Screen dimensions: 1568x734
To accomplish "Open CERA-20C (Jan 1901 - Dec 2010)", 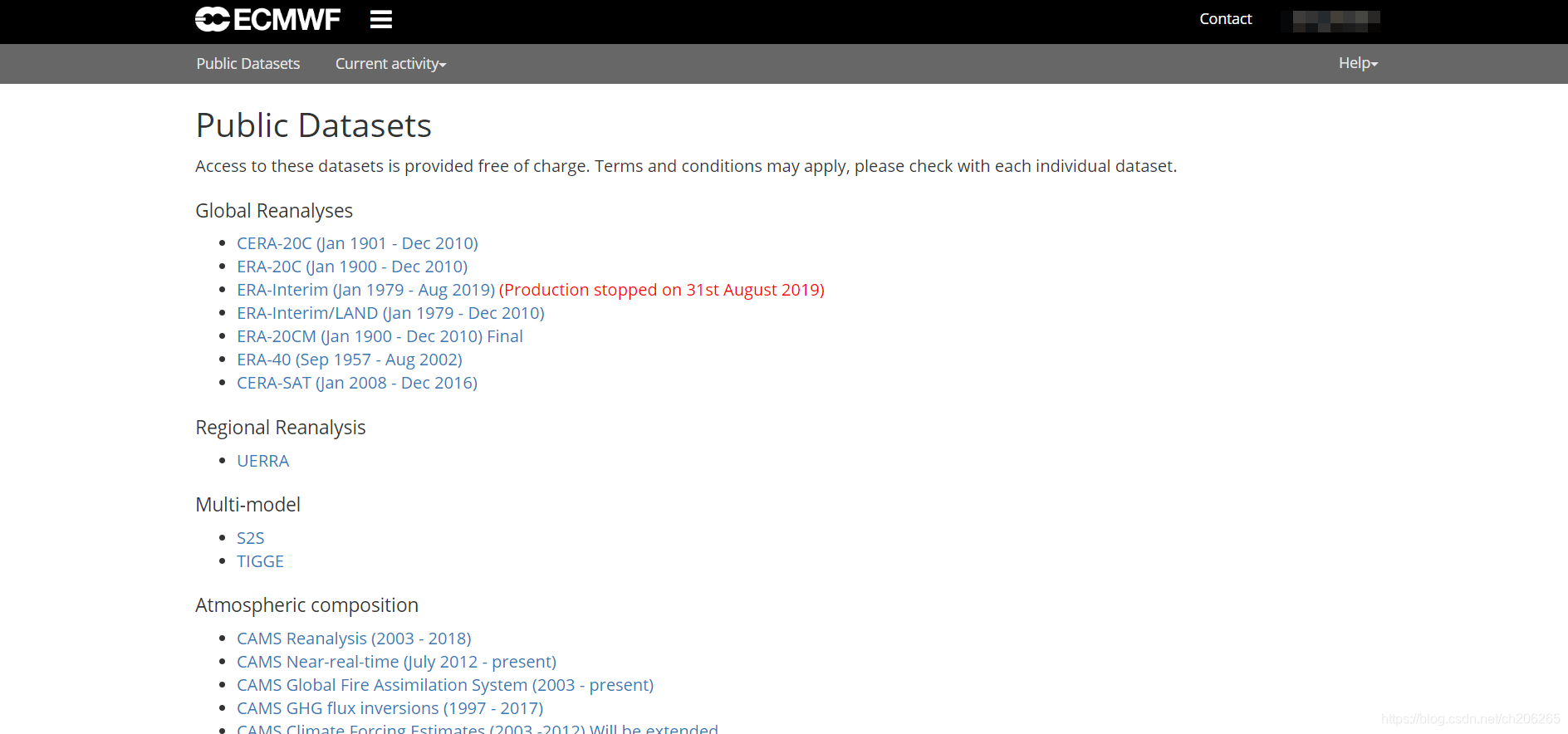I will point(357,243).
